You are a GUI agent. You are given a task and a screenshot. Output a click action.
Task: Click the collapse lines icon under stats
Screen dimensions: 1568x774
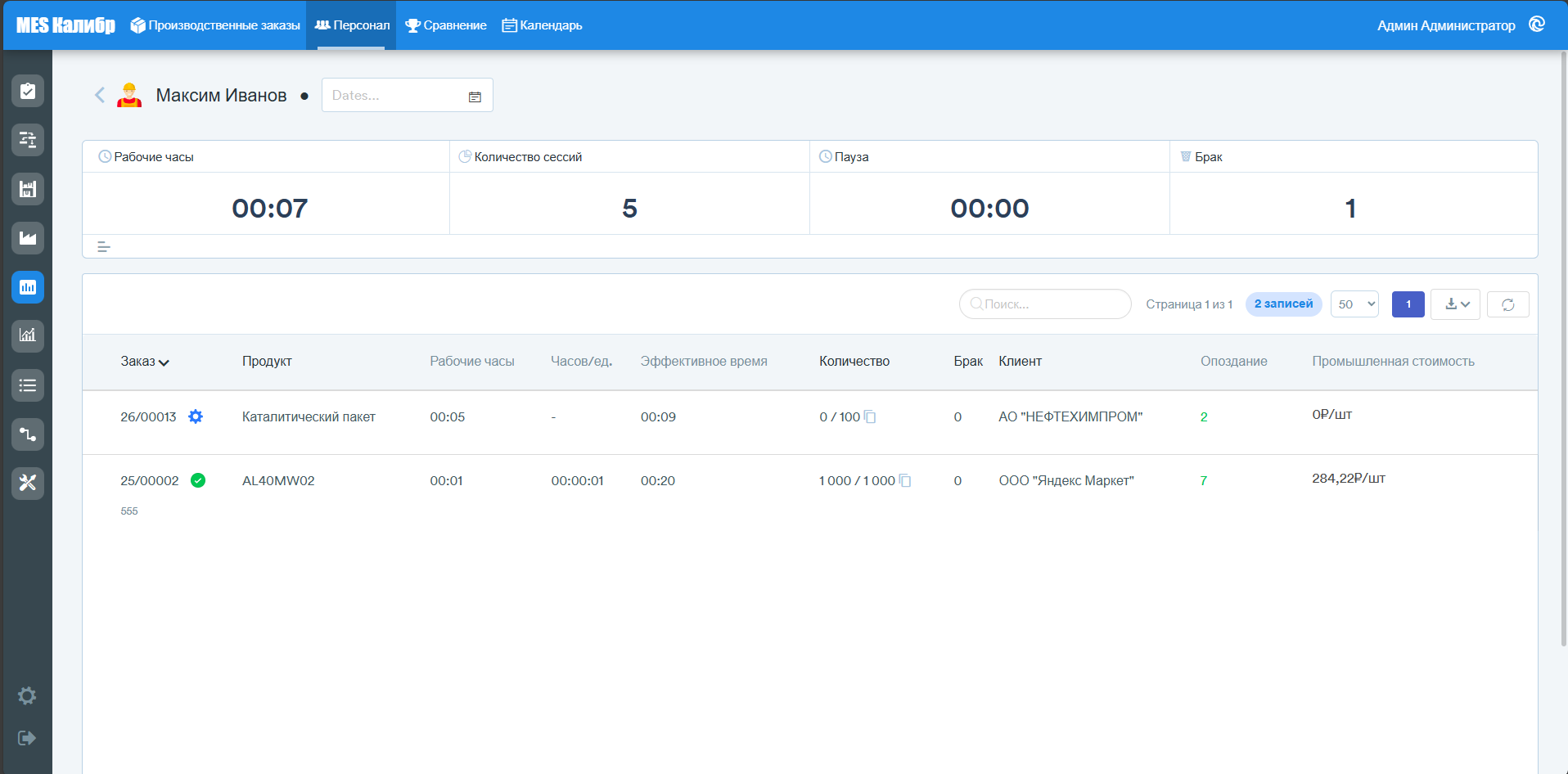click(x=104, y=246)
